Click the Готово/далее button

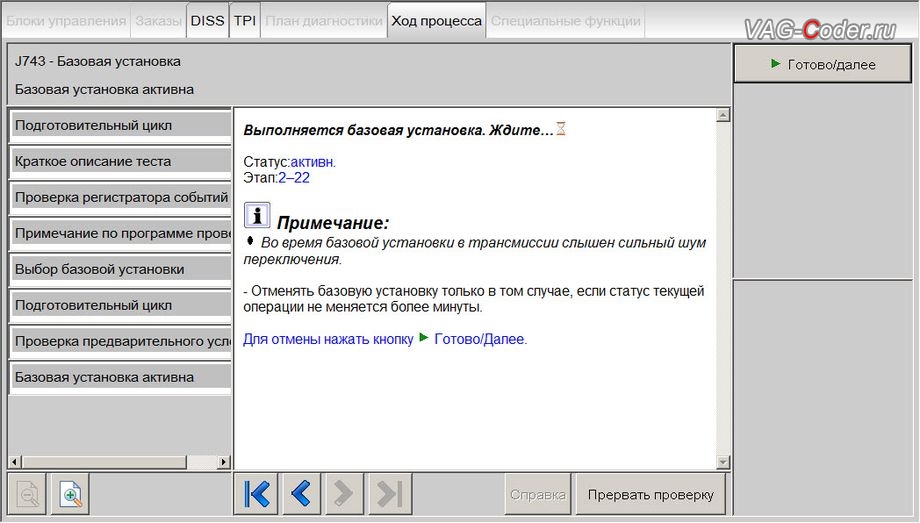pyautogui.click(x=823, y=64)
